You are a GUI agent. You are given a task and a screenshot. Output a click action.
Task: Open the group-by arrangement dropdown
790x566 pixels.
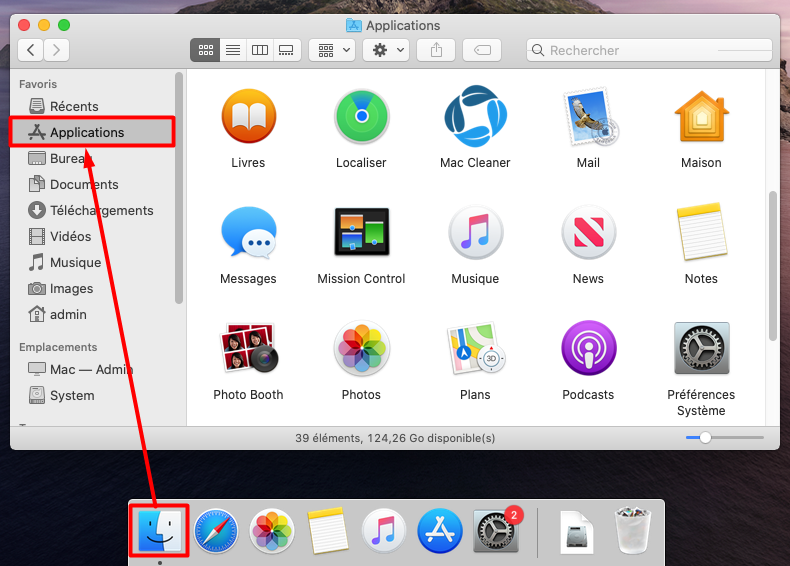coord(333,50)
